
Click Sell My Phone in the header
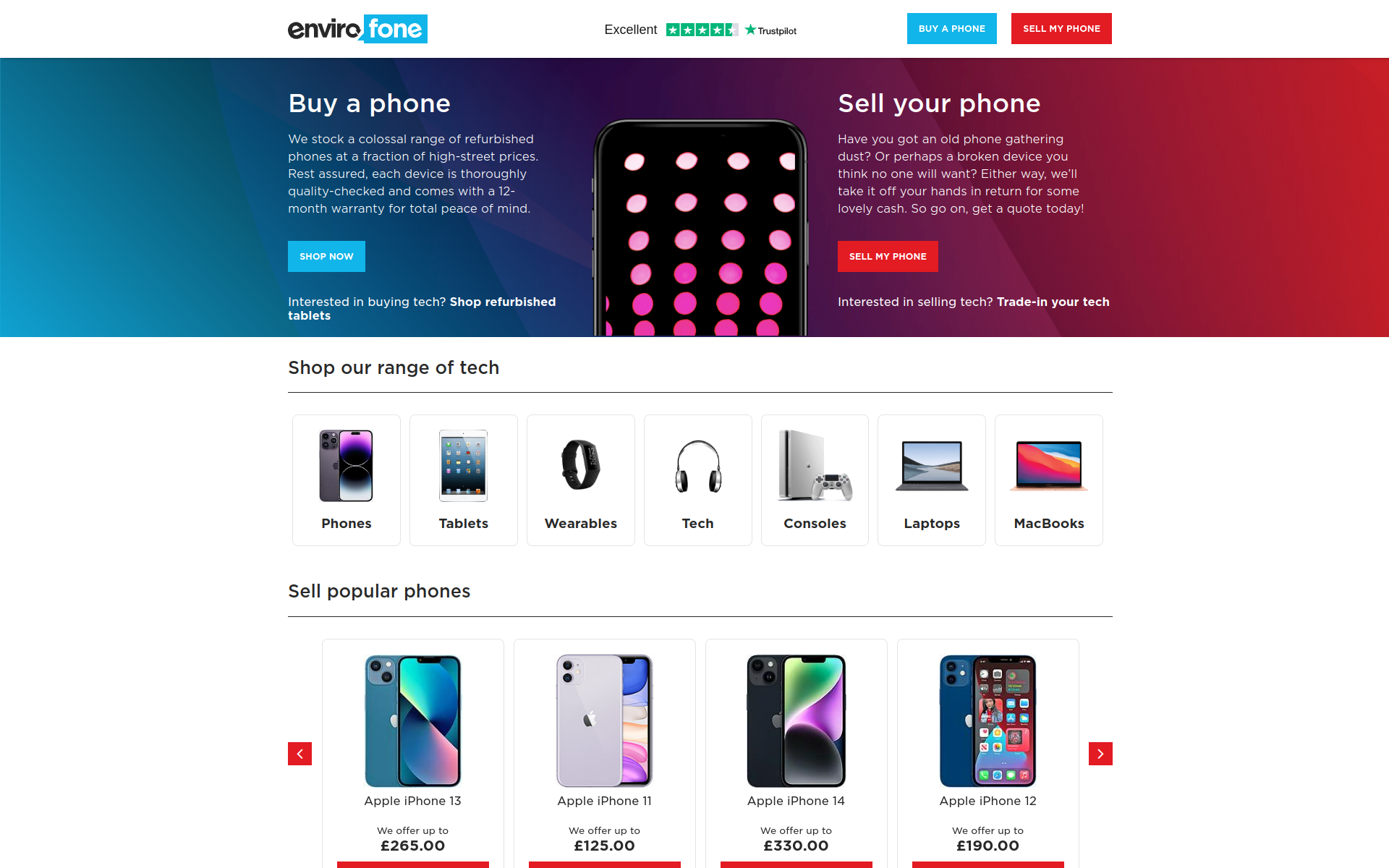[x=1061, y=29]
